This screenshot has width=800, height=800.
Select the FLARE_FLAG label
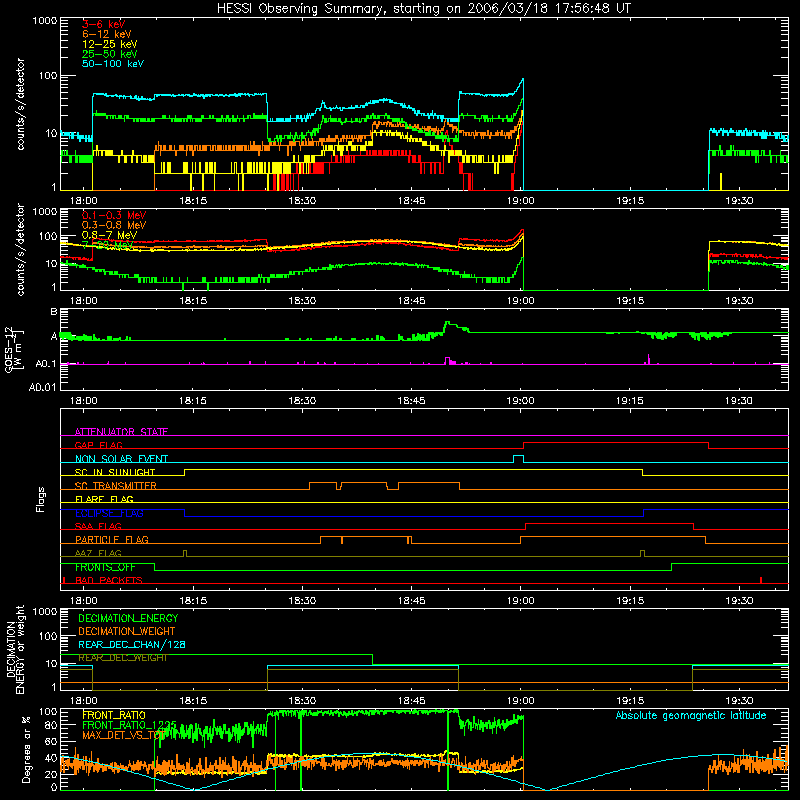coord(104,499)
